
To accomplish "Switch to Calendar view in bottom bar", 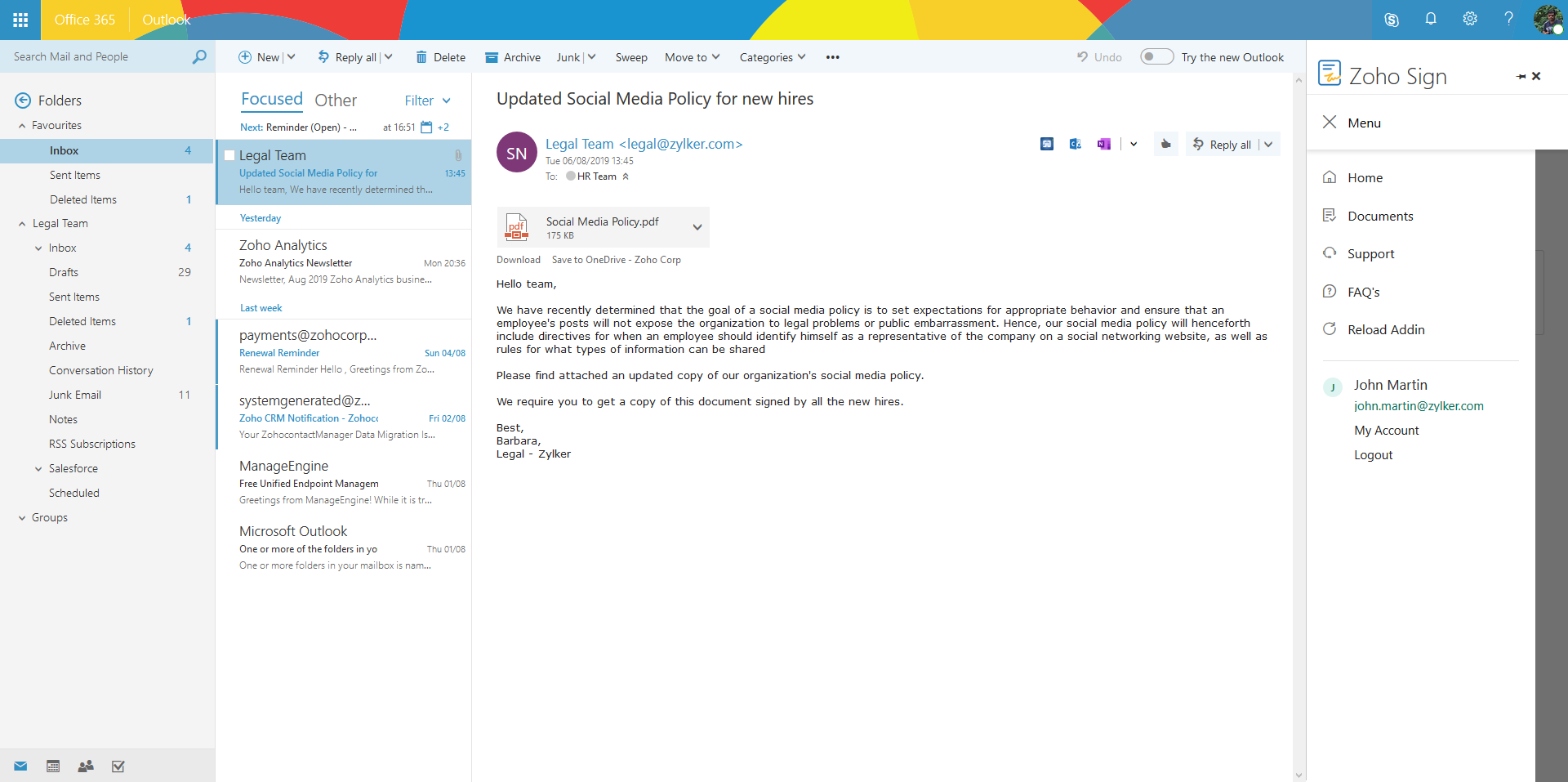I will [x=53, y=766].
